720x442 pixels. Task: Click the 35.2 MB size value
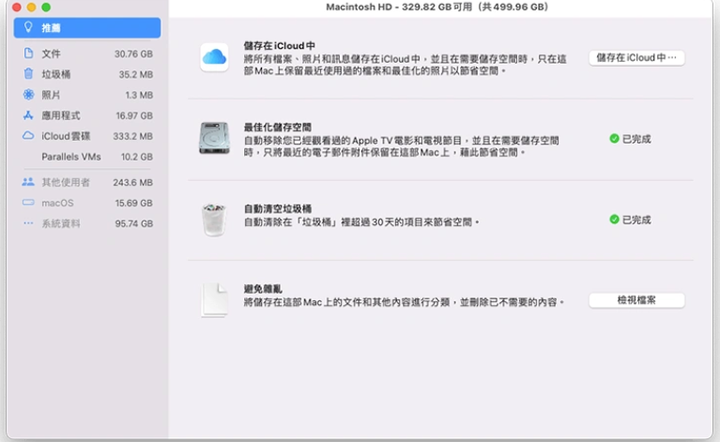pyautogui.click(x=136, y=74)
